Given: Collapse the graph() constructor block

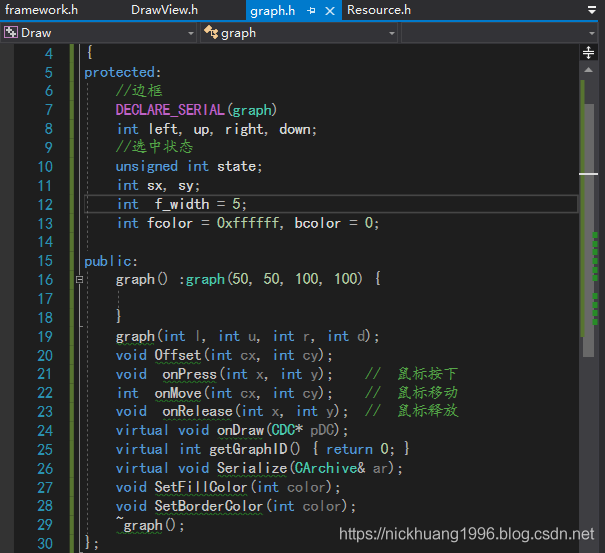Looking at the screenshot, I should pos(79,280).
